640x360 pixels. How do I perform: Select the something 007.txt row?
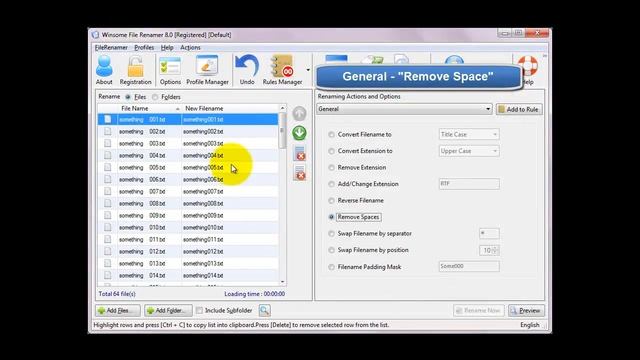[x=188, y=191]
